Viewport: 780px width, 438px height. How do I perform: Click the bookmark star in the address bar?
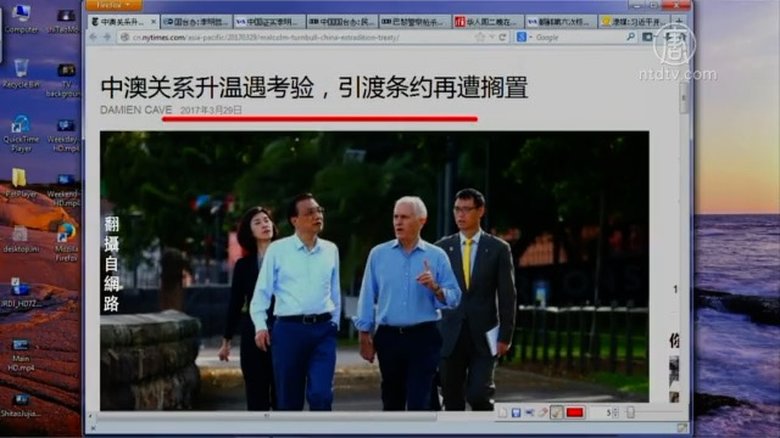(x=480, y=37)
